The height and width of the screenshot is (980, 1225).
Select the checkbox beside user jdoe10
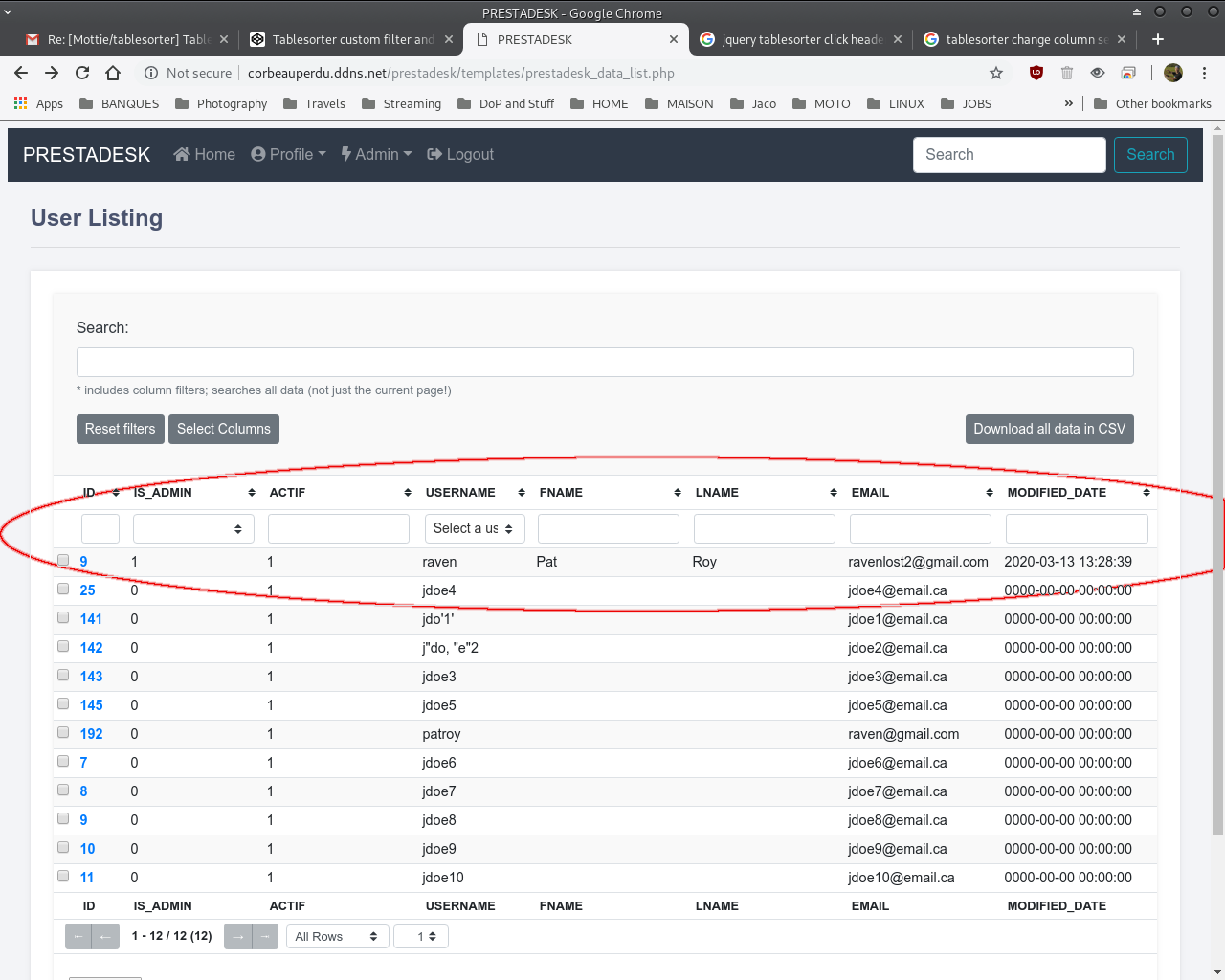[63, 876]
